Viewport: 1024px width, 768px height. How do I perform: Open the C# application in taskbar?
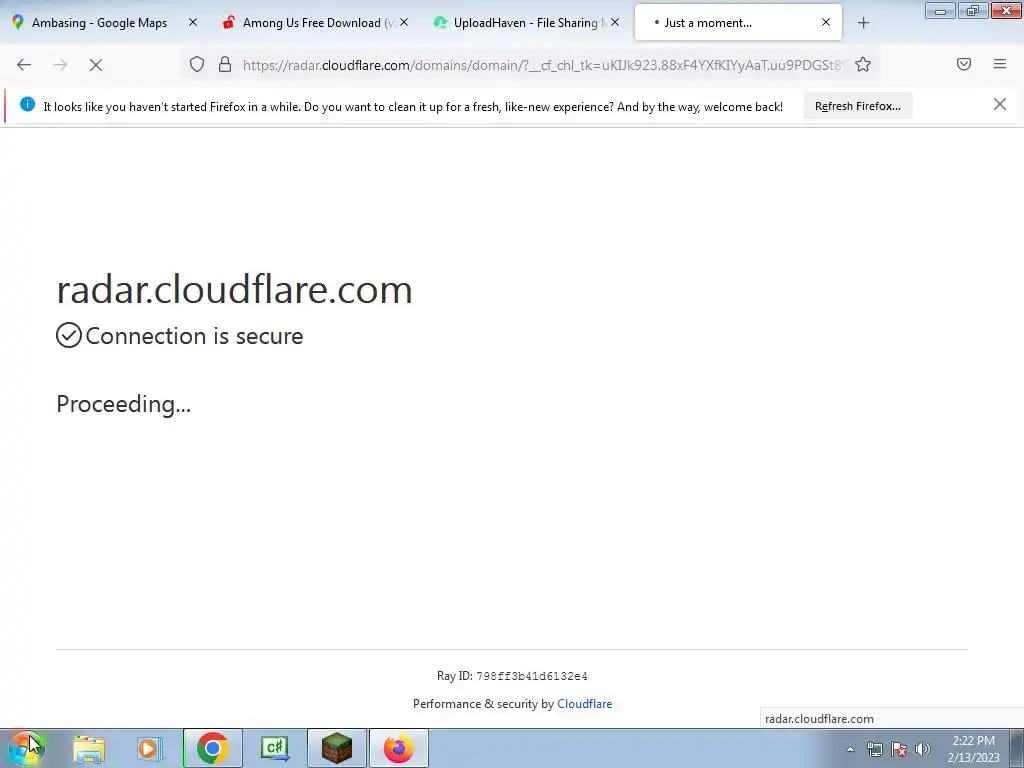tap(274, 748)
